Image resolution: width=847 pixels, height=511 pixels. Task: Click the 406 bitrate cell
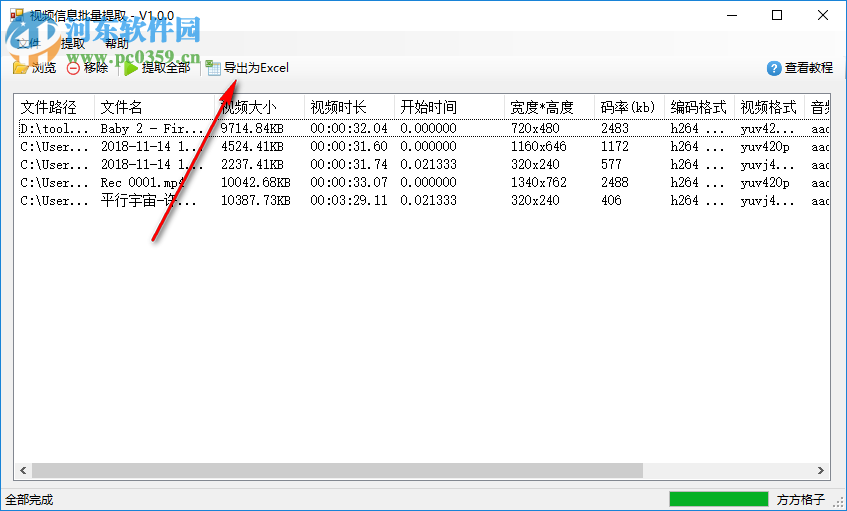[611, 200]
